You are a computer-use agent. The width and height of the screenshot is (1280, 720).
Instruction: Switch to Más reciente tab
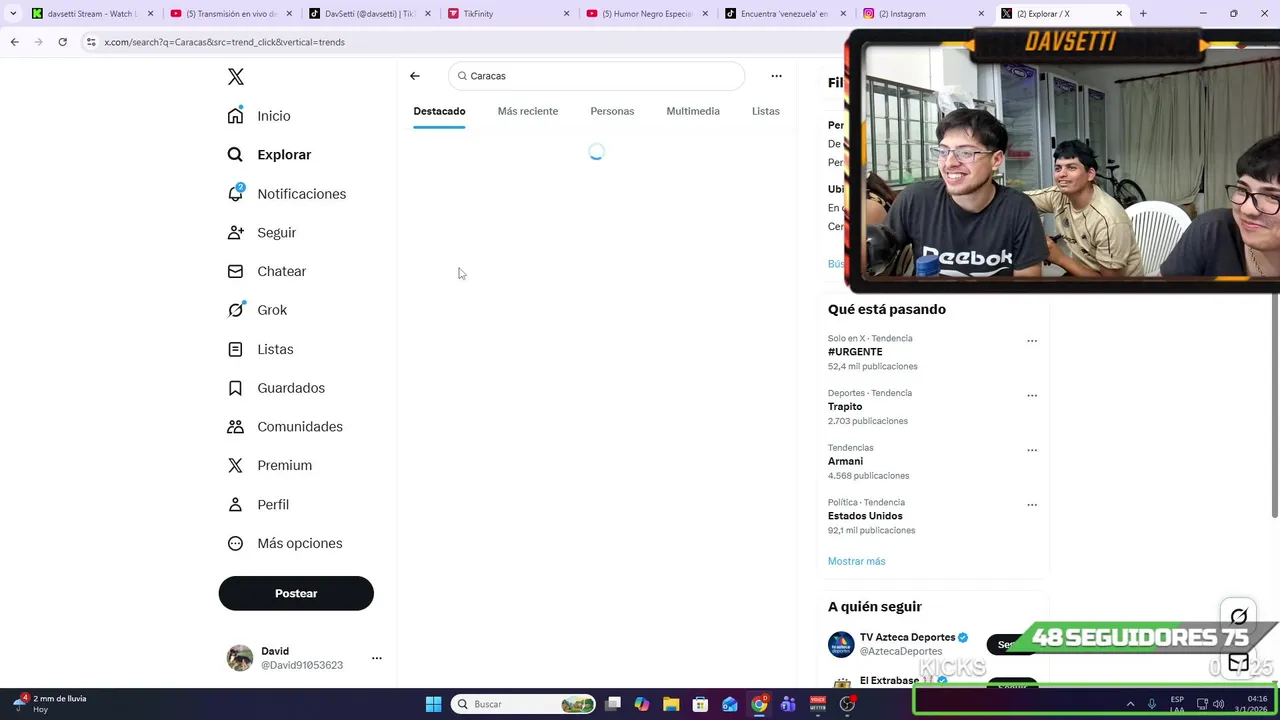(x=528, y=111)
